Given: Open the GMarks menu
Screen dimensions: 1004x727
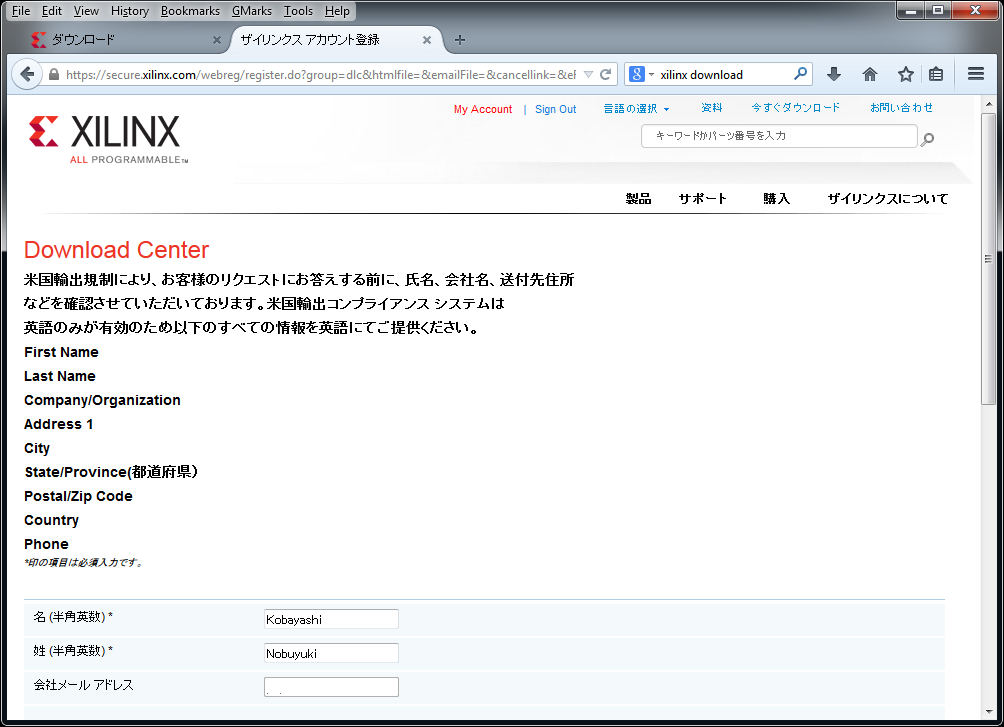Looking at the screenshot, I should [252, 11].
